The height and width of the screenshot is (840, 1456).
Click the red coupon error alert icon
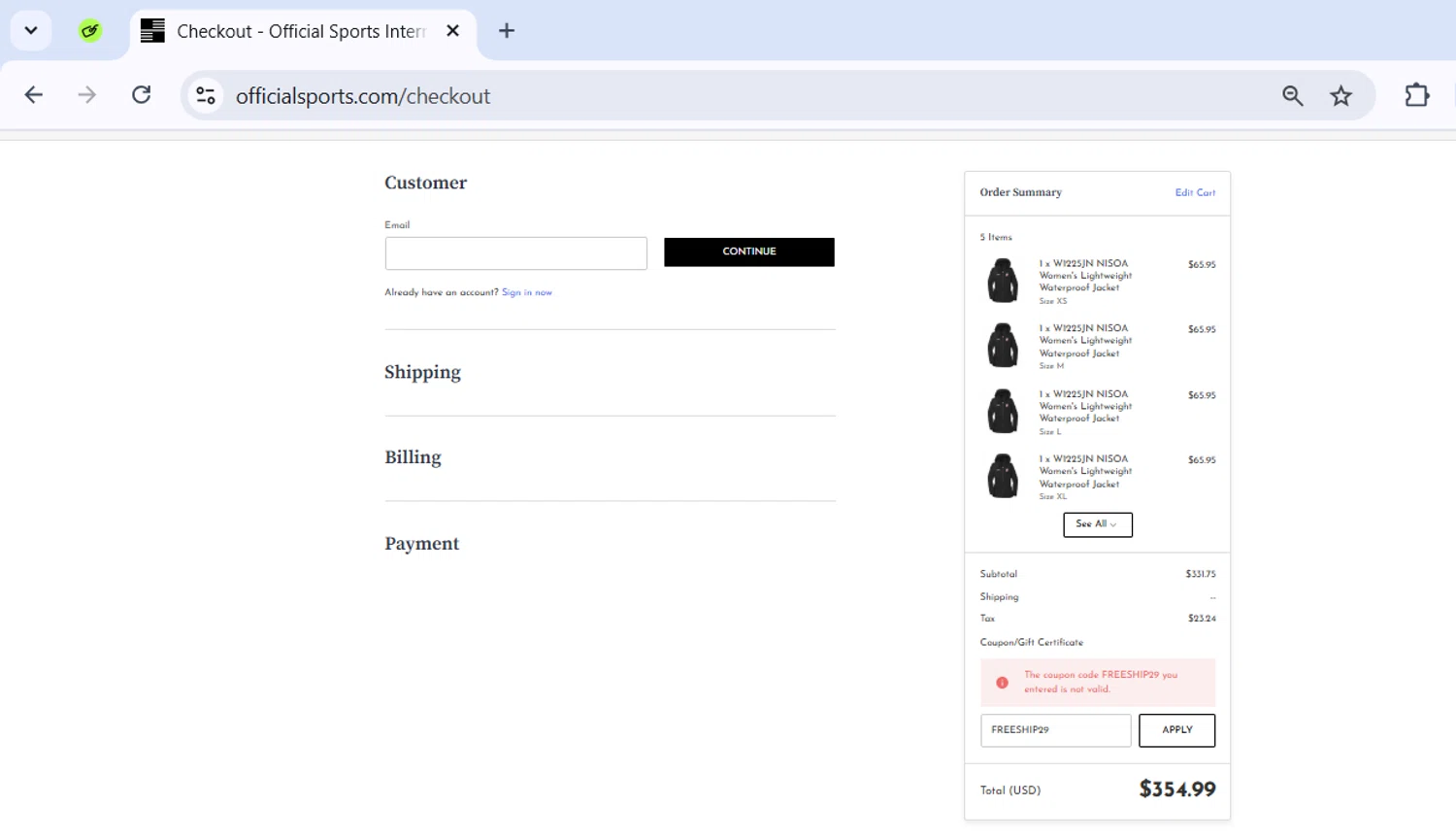pyautogui.click(x=1002, y=683)
